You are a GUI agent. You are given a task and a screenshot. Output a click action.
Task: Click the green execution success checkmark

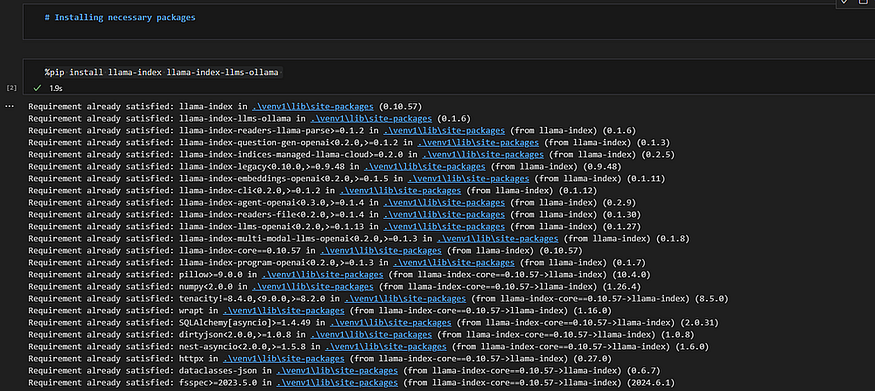[37, 88]
